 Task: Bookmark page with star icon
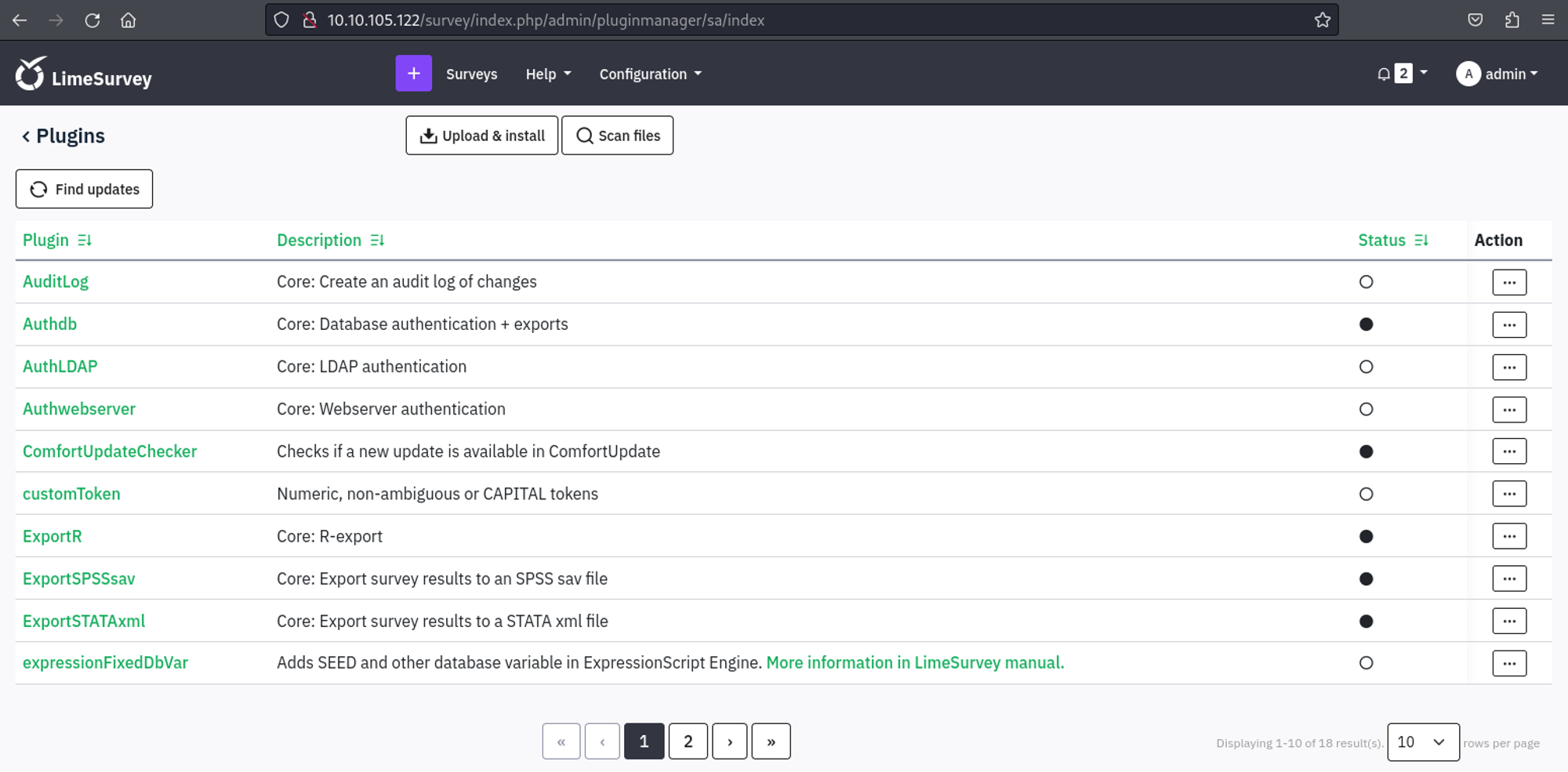click(x=1323, y=20)
